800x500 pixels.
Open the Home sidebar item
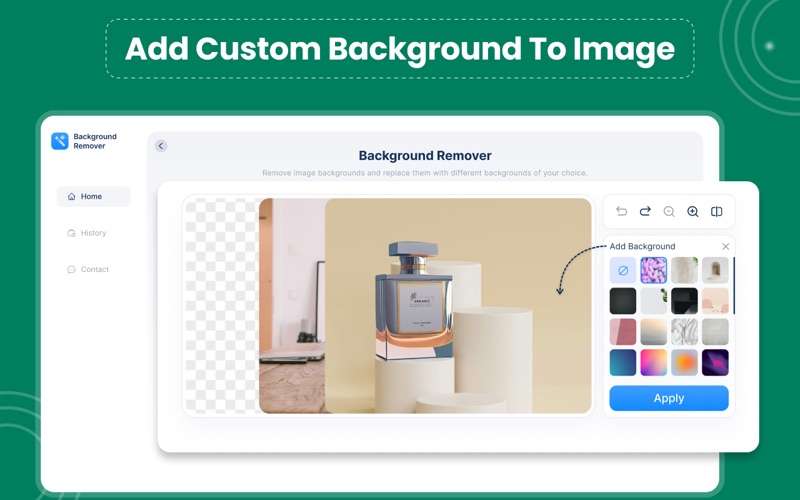[x=94, y=196]
